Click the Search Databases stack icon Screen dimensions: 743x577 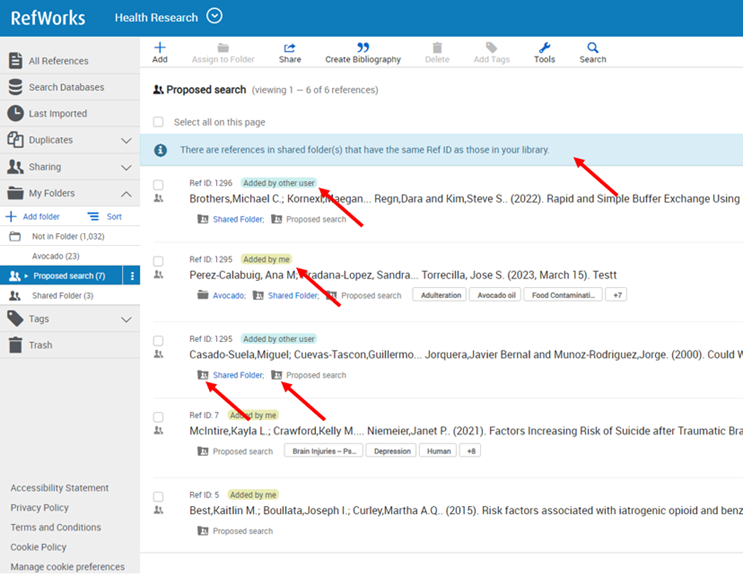click(x=15, y=87)
